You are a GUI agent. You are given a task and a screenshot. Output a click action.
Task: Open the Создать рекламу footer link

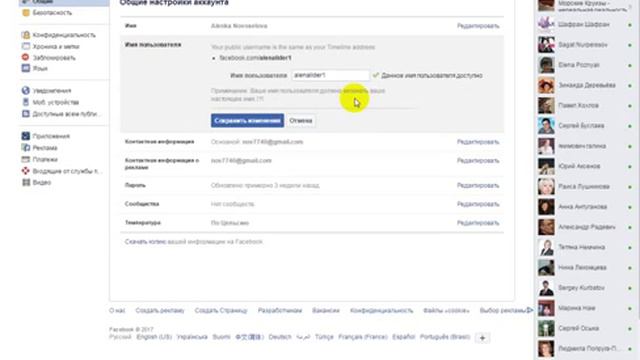click(160, 311)
